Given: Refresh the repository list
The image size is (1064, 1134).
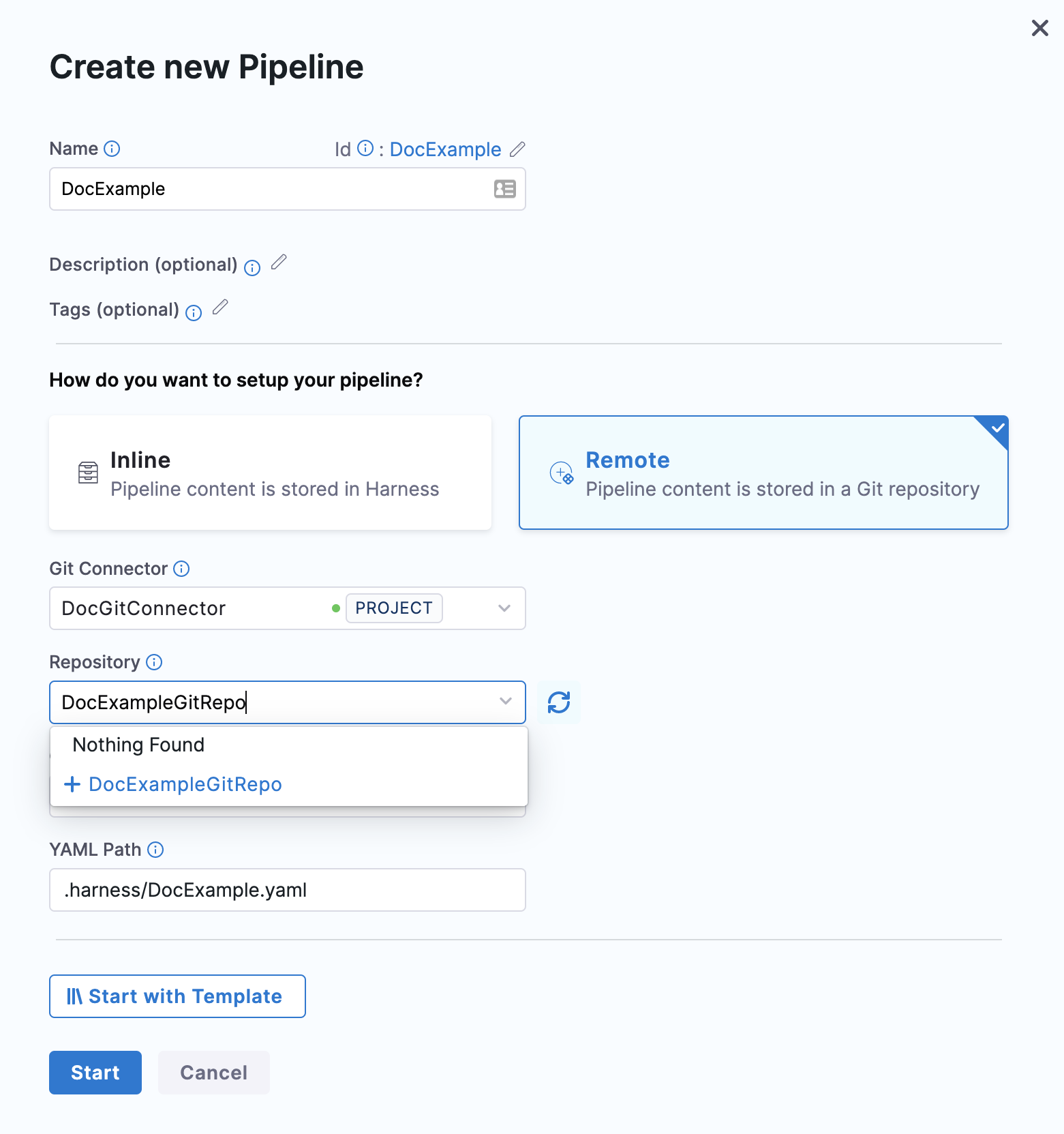Looking at the screenshot, I should (559, 702).
